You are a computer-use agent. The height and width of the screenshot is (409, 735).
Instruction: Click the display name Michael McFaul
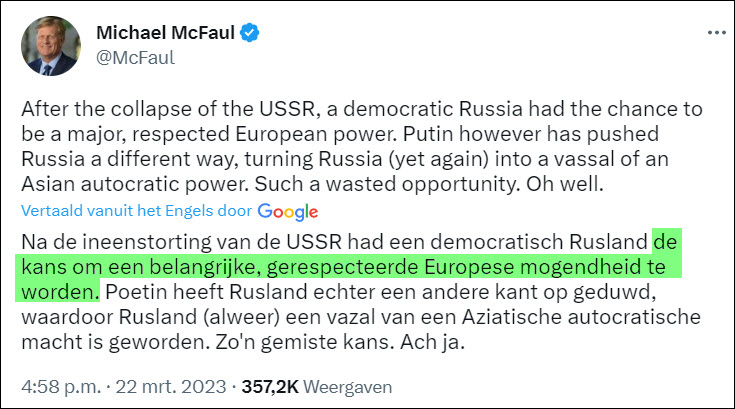coord(165,34)
